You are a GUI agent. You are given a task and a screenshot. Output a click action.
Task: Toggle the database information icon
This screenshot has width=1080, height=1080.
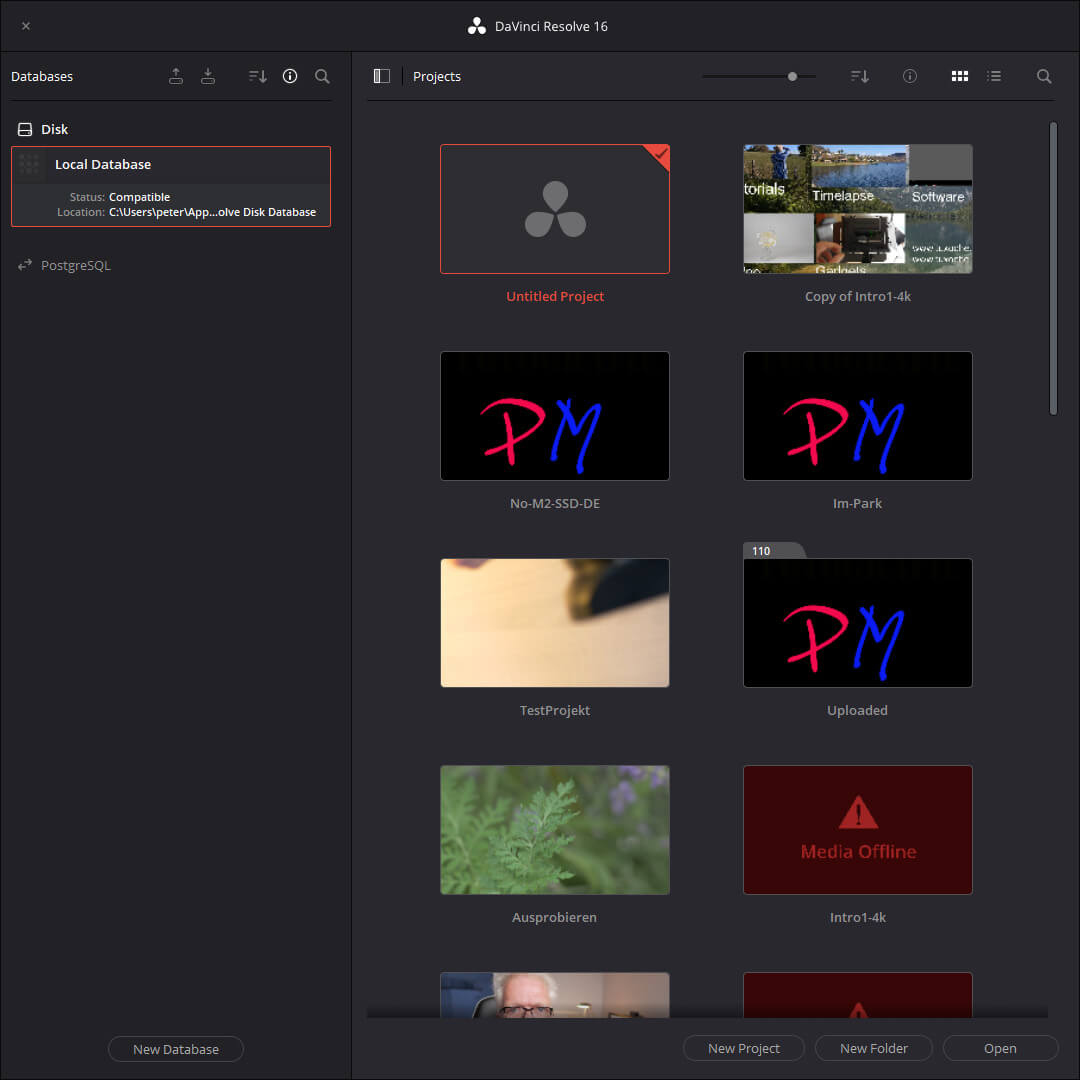tap(290, 76)
